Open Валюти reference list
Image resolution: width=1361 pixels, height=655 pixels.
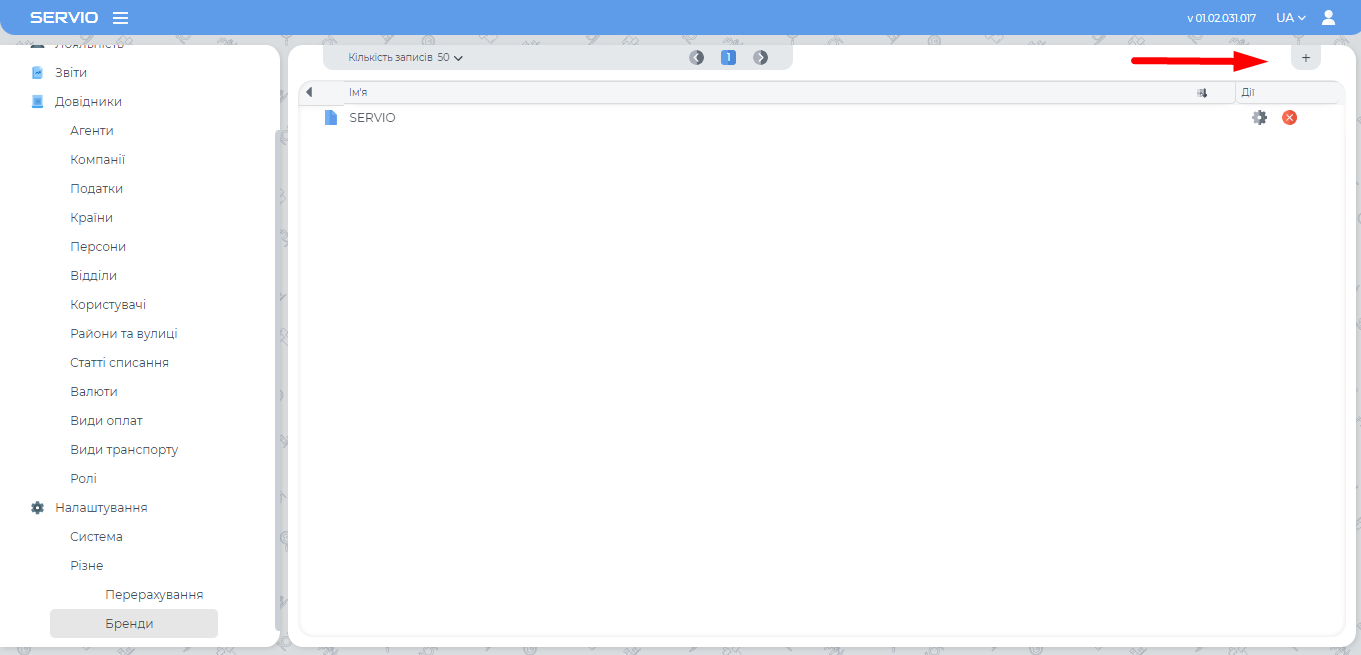[x=94, y=392]
